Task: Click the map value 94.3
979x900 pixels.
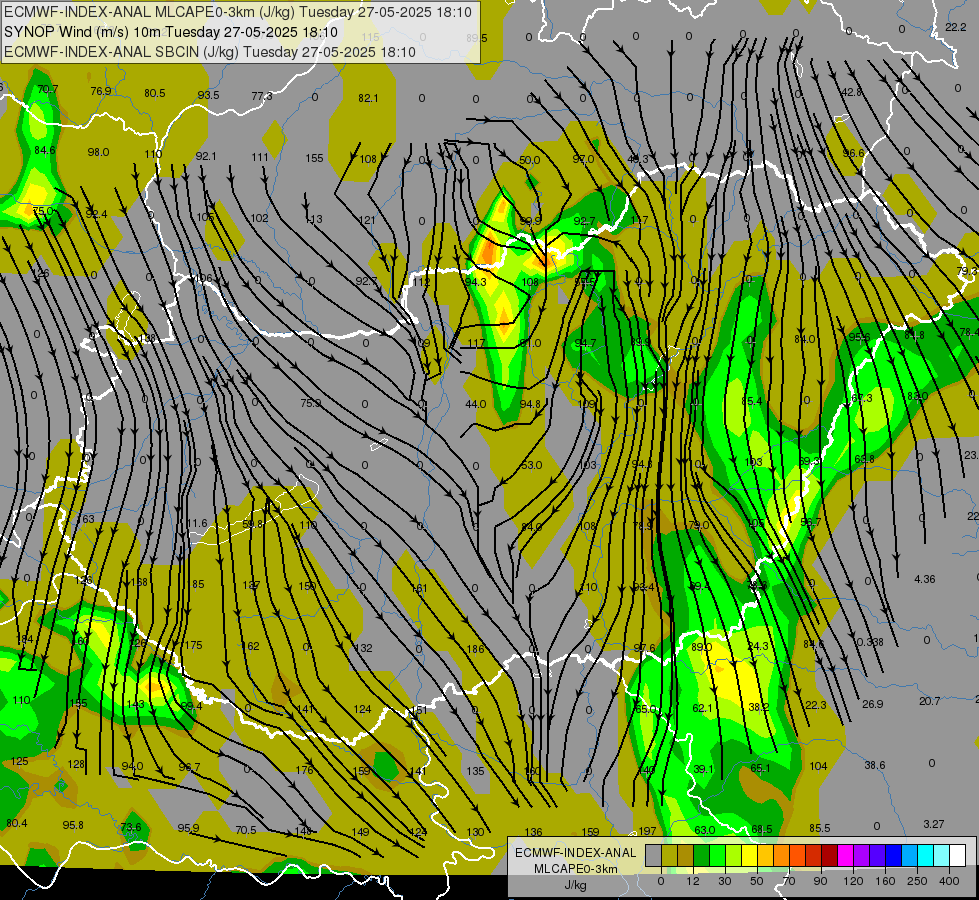Action: click(x=475, y=282)
